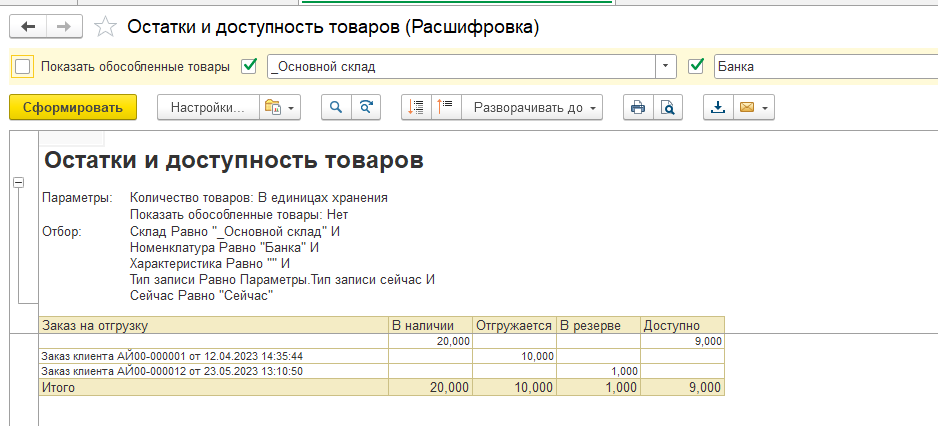Collapse all groups icon
Image resolution: width=938 pixels, height=426 pixels.
coord(416,108)
